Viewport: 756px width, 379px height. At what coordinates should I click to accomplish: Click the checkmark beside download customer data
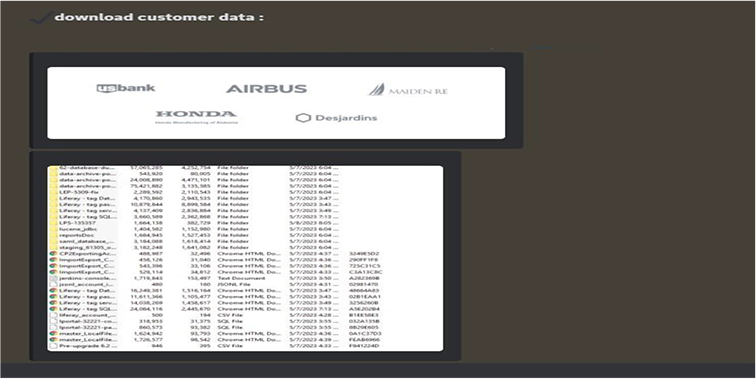click(40, 18)
